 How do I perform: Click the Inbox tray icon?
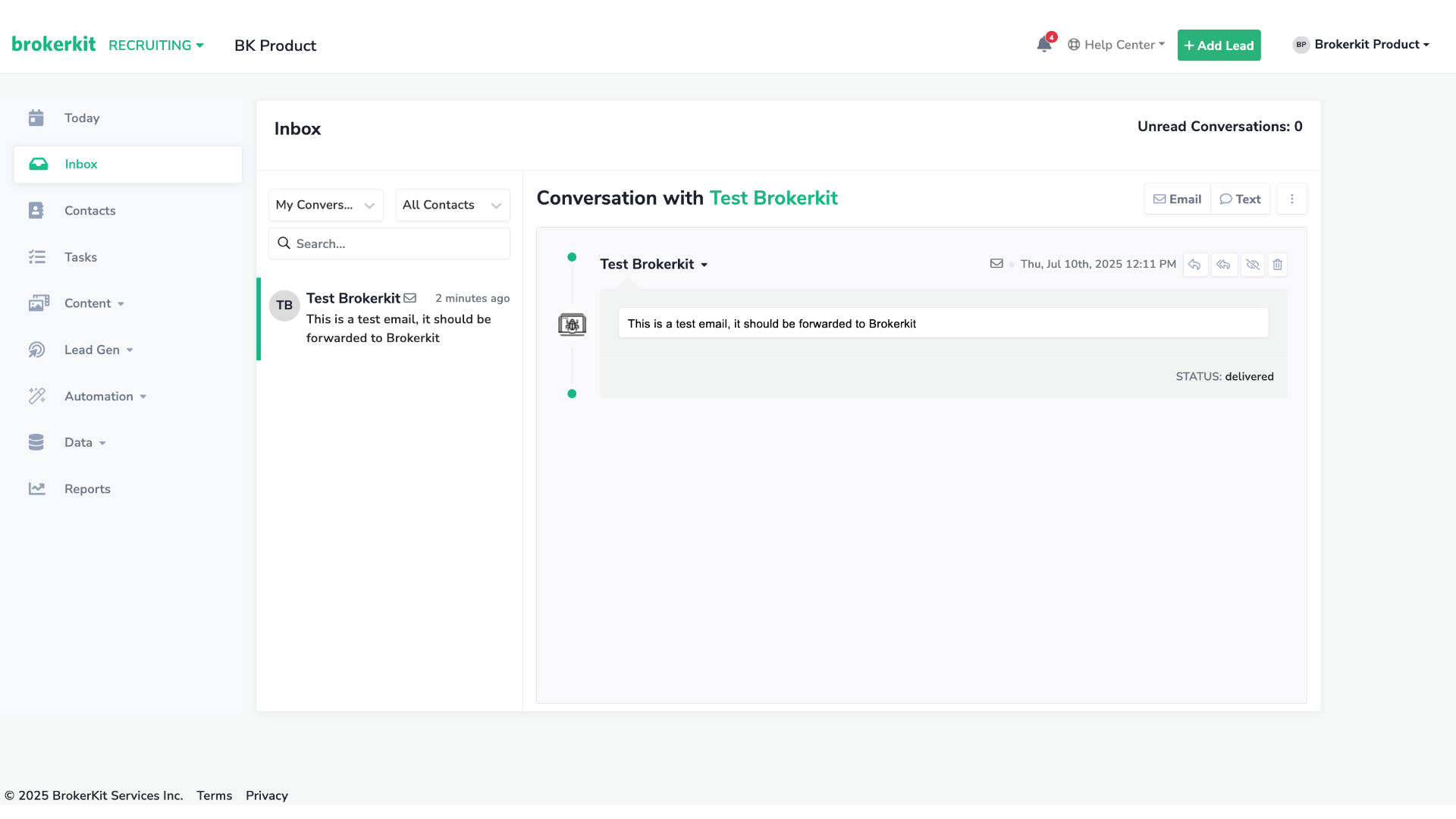39,164
